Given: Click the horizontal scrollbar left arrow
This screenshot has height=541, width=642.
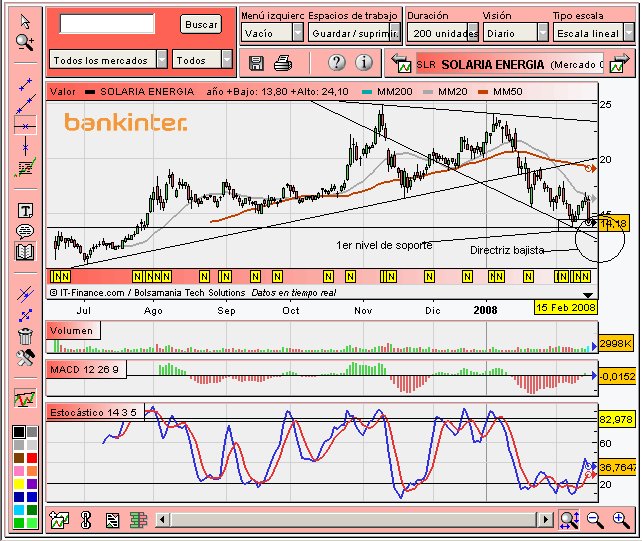Looking at the screenshot, I should click(x=163, y=520).
